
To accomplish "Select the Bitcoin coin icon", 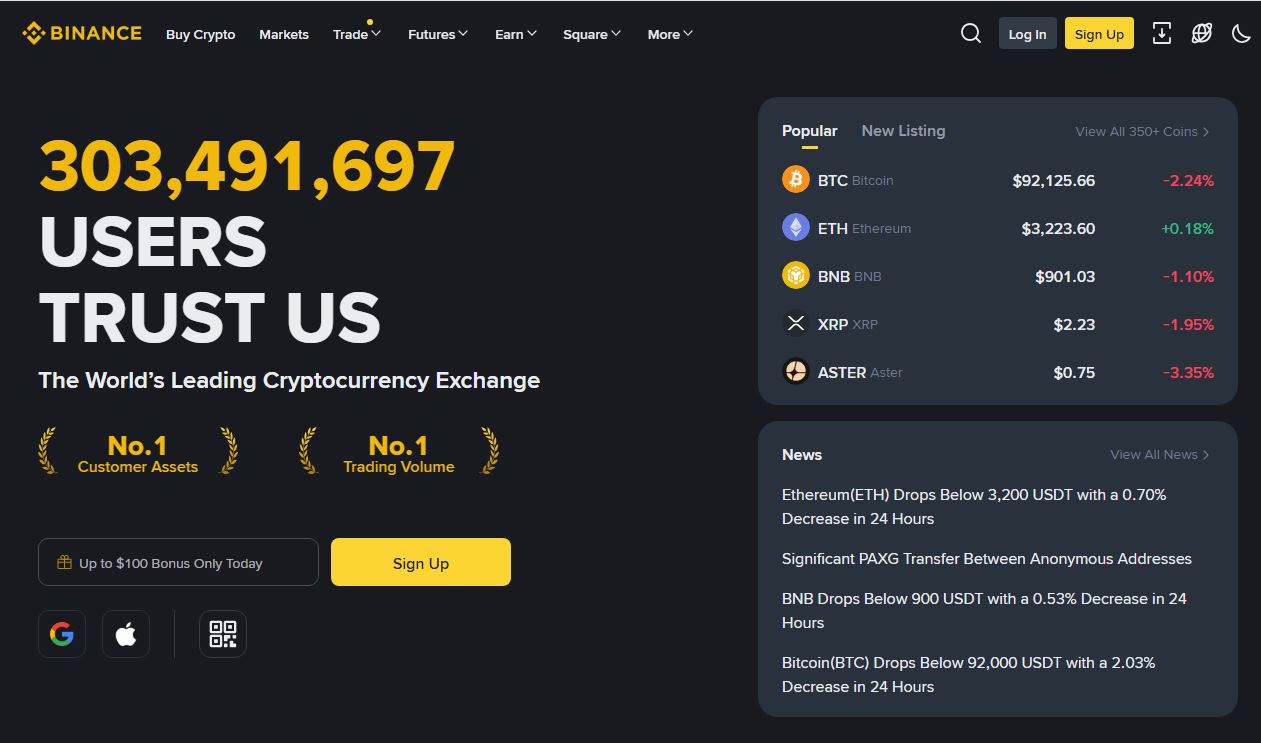I will click(x=796, y=180).
